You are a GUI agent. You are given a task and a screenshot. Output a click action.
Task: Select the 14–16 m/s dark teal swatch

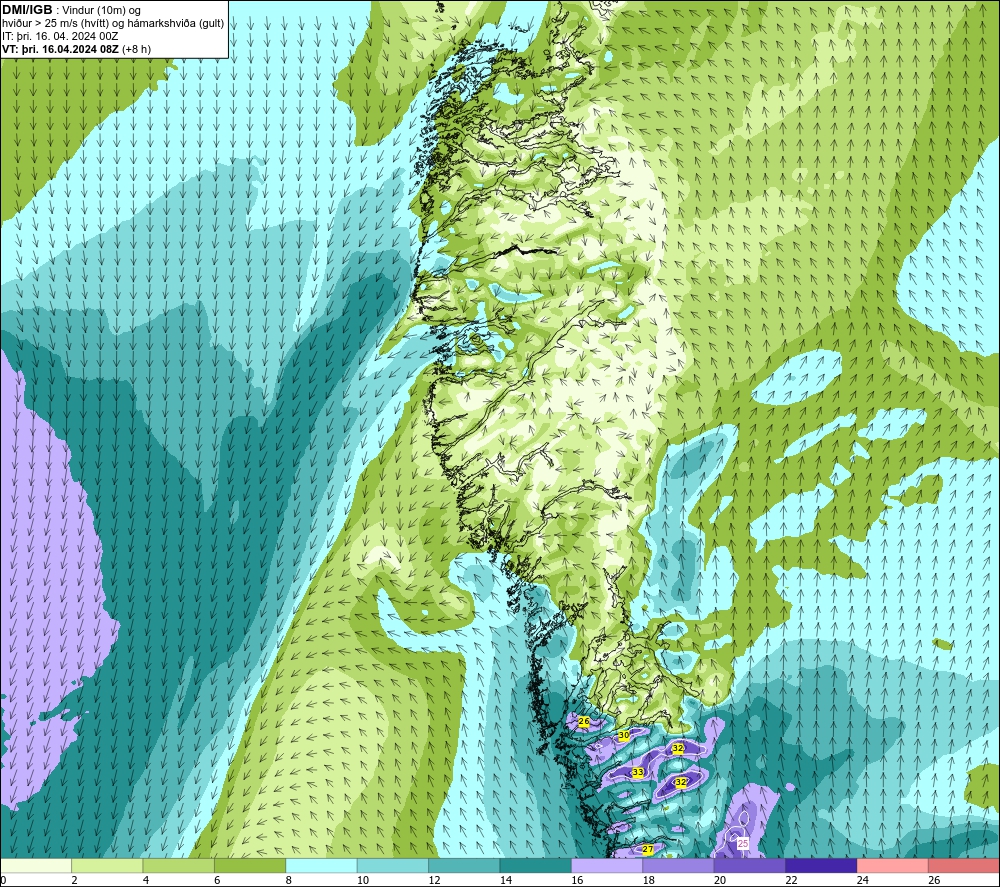536,865
